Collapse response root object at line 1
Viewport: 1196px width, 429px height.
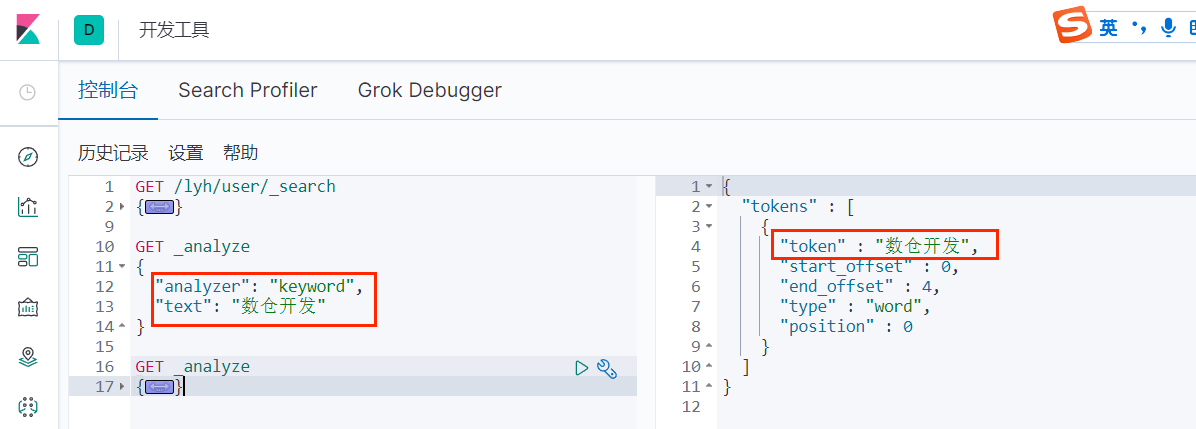pos(709,186)
